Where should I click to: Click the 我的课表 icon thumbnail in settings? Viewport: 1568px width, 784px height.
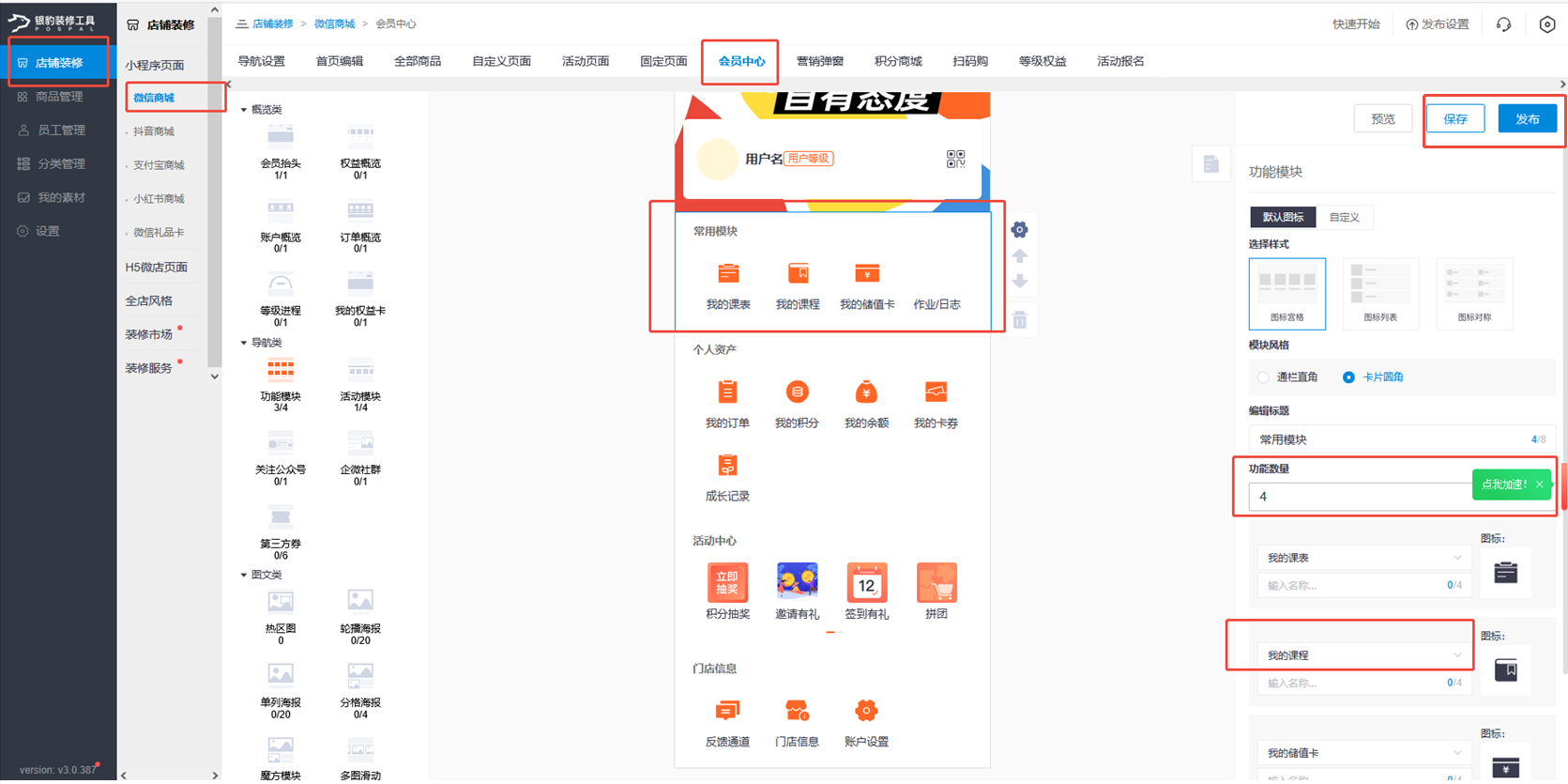[x=1506, y=572]
